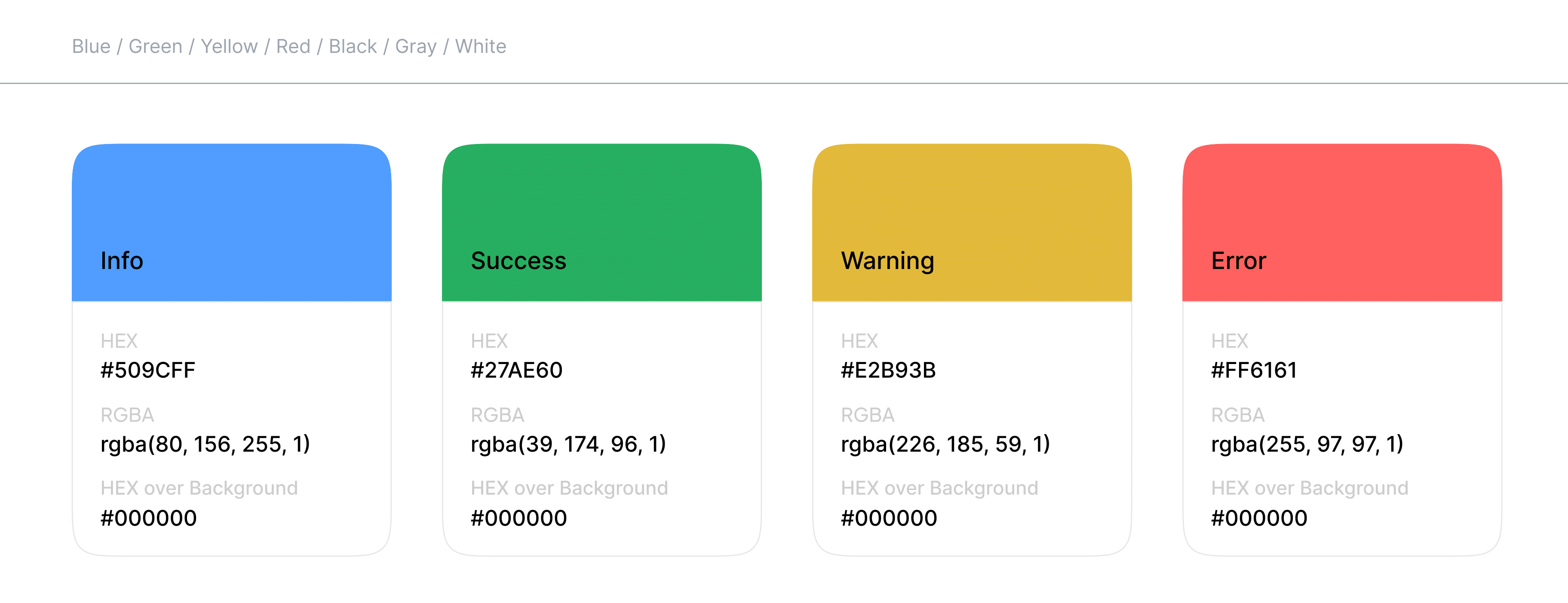The image size is (1568, 603).
Task: Click rgba(39, 174, 96, 1) text
Action: tap(568, 444)
